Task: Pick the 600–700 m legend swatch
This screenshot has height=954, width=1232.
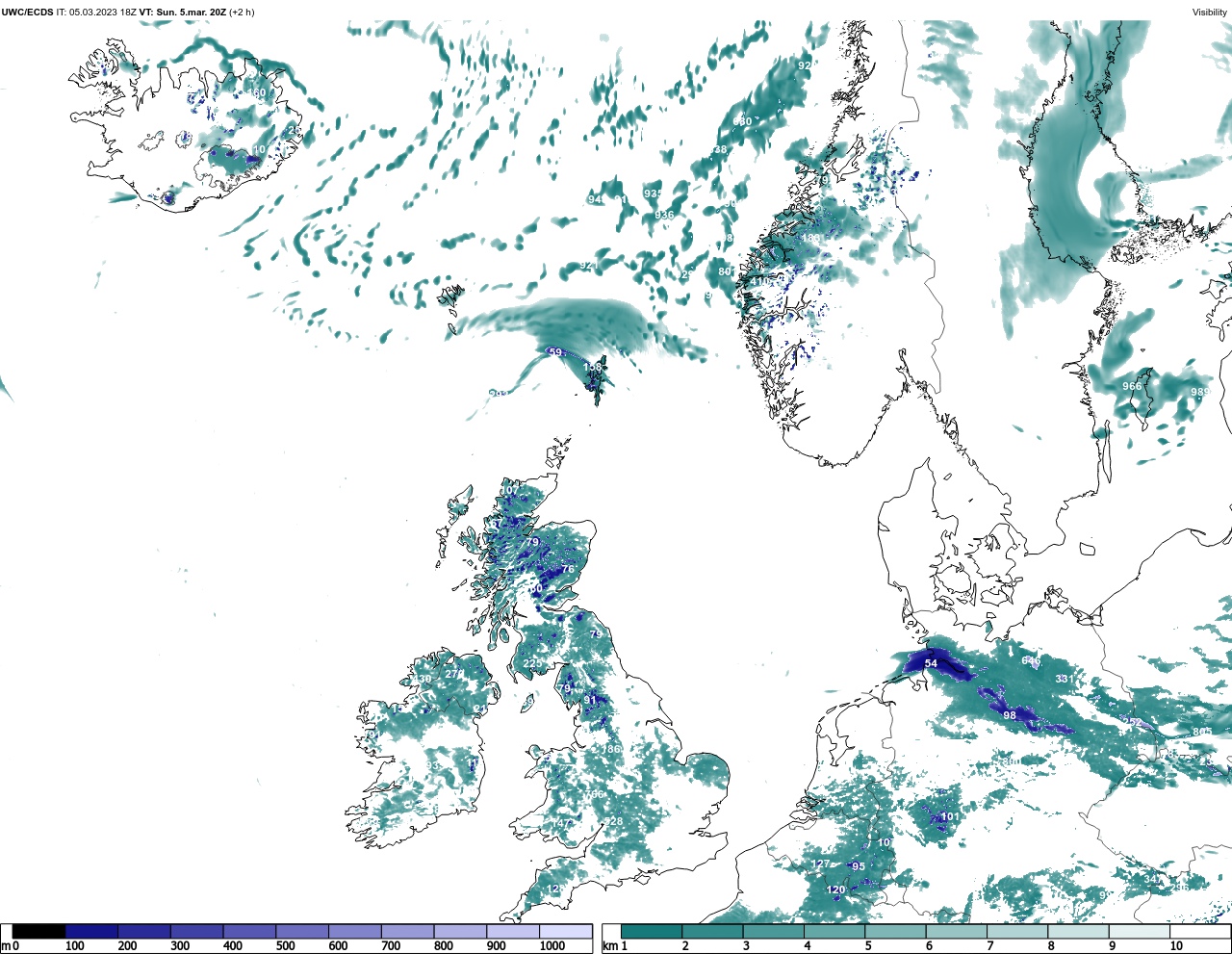Action: (x=354, y=932)
